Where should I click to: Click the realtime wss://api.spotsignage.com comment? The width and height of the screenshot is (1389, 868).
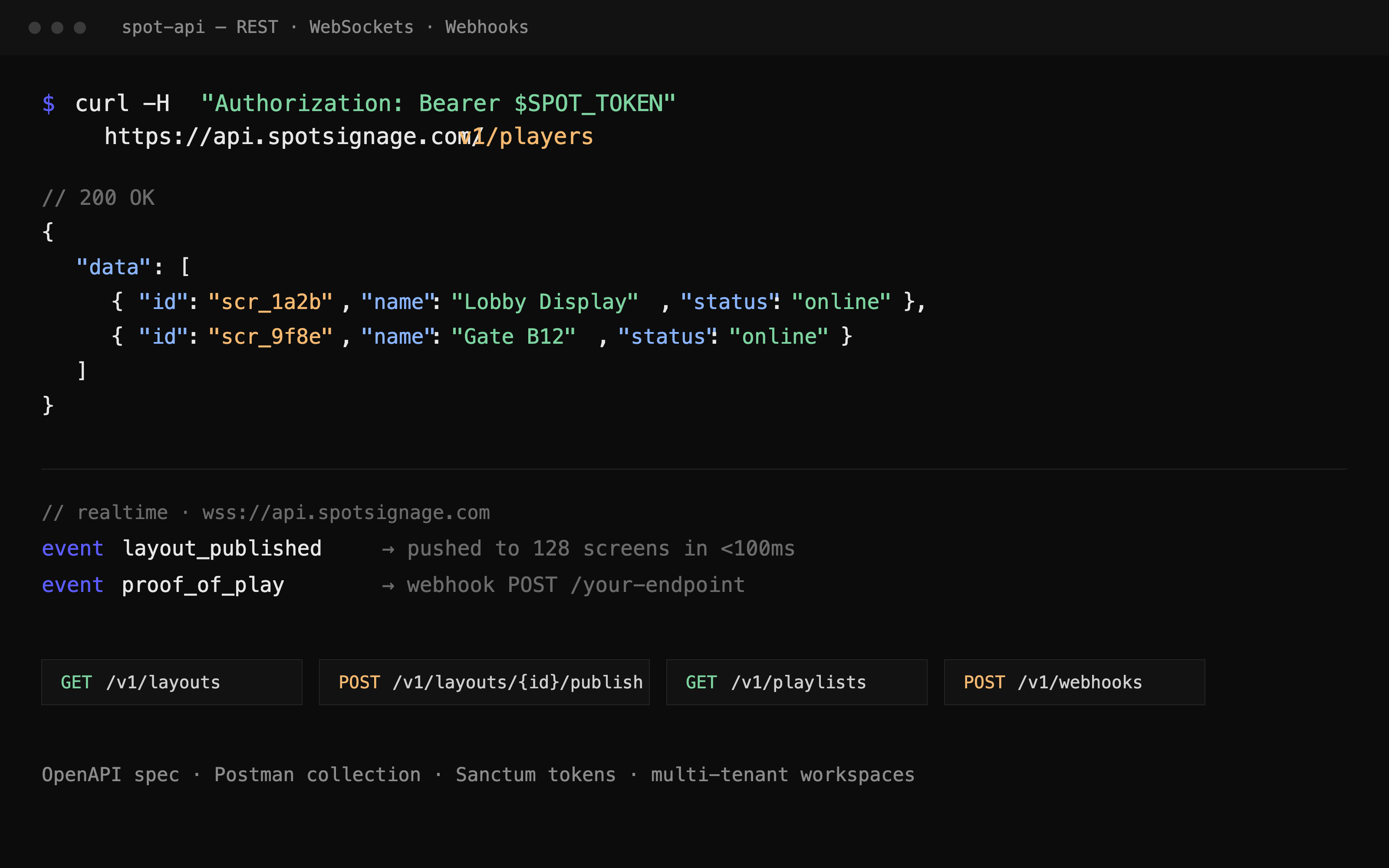[x=266, y=512]
